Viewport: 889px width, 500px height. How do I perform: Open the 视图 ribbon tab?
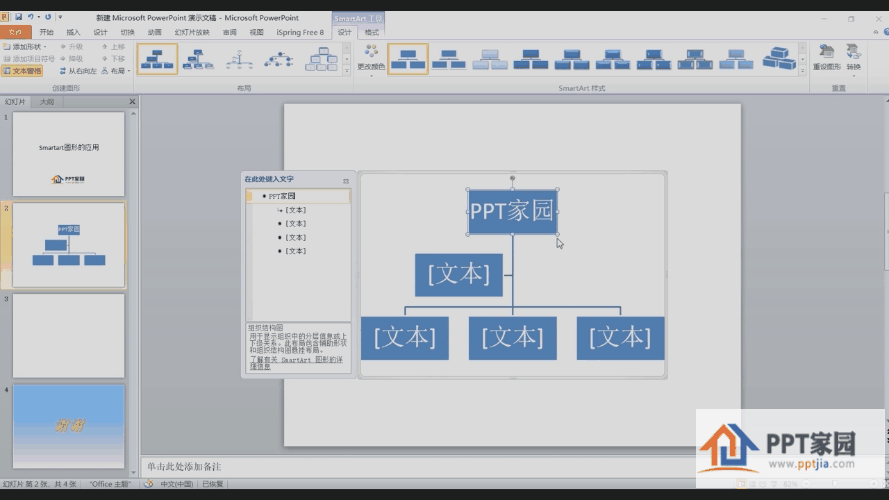coord(257,32)
